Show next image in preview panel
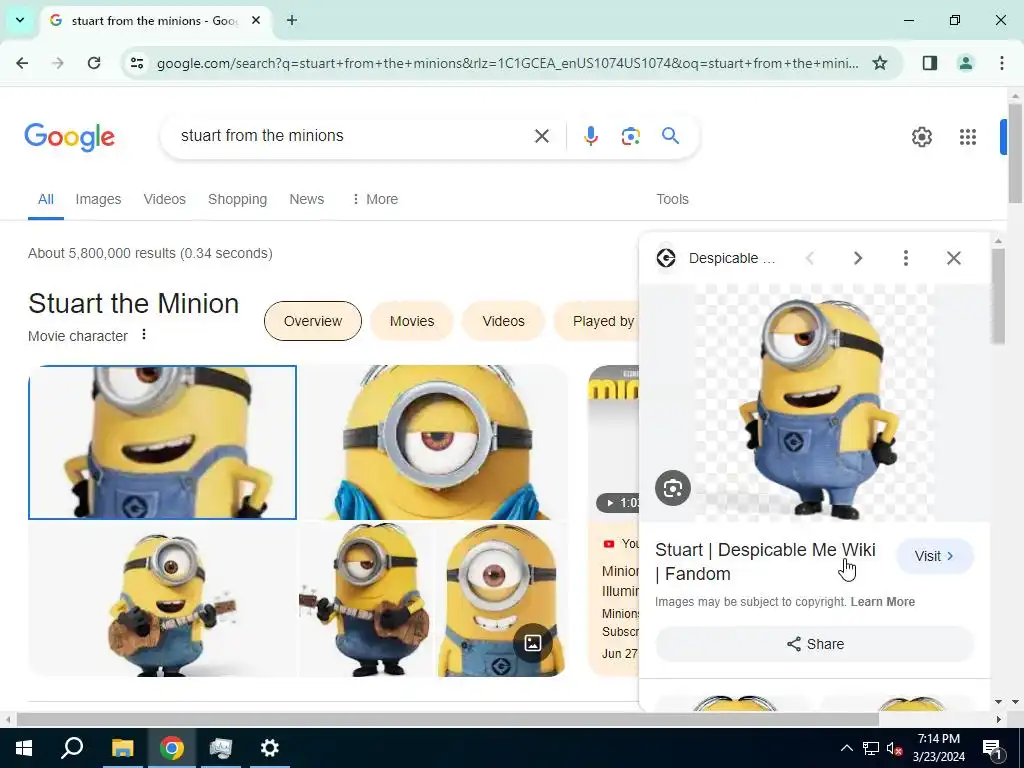This screenshot has height=768, width=1024. tap(857, 258)
